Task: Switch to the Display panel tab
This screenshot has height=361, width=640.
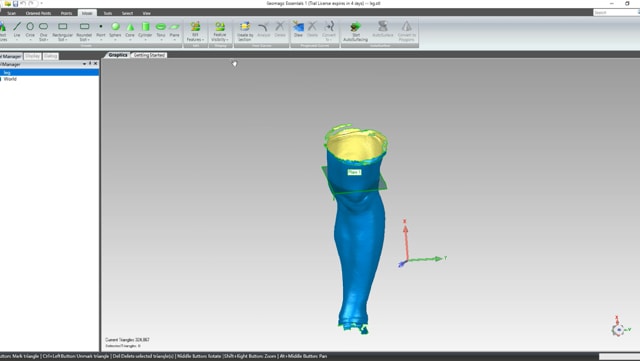Action: pyautogui.click(x=32, y=56)
